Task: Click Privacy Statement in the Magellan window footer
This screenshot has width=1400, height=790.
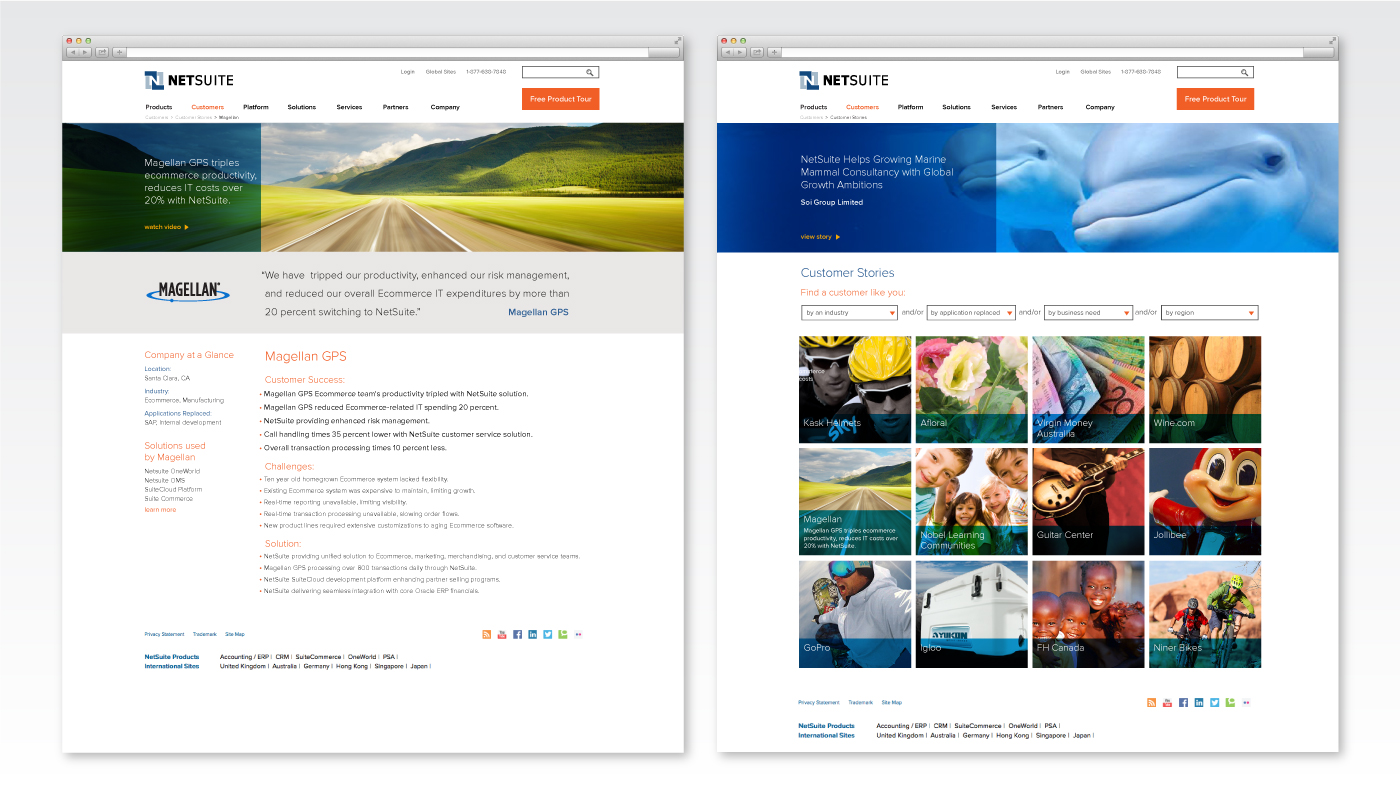Action: [164, 634]
